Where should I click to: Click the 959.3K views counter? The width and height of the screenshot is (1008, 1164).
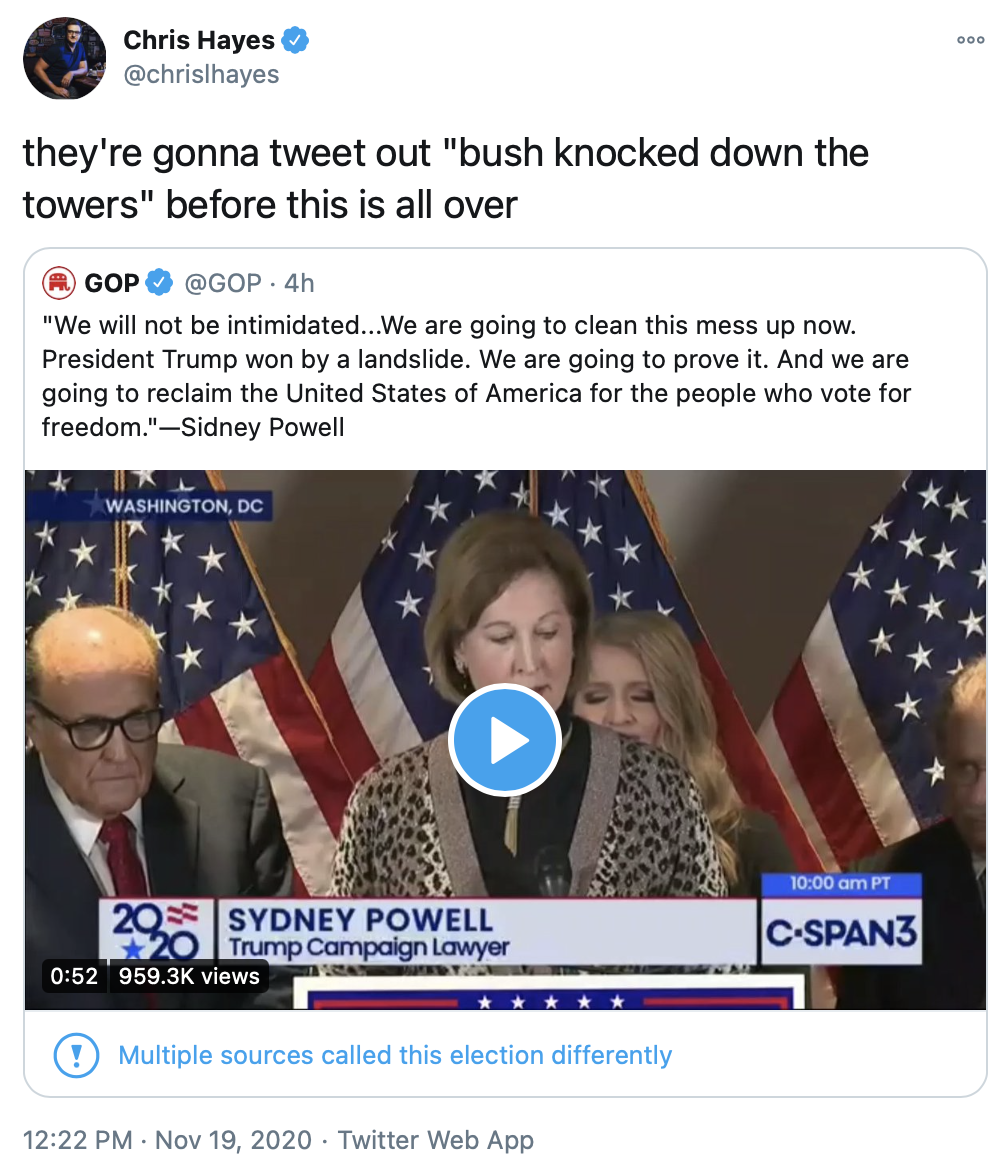(189, 976)
